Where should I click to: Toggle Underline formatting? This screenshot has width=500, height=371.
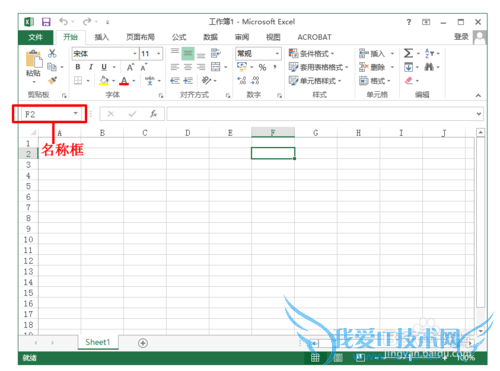click(x=104, y=67)
